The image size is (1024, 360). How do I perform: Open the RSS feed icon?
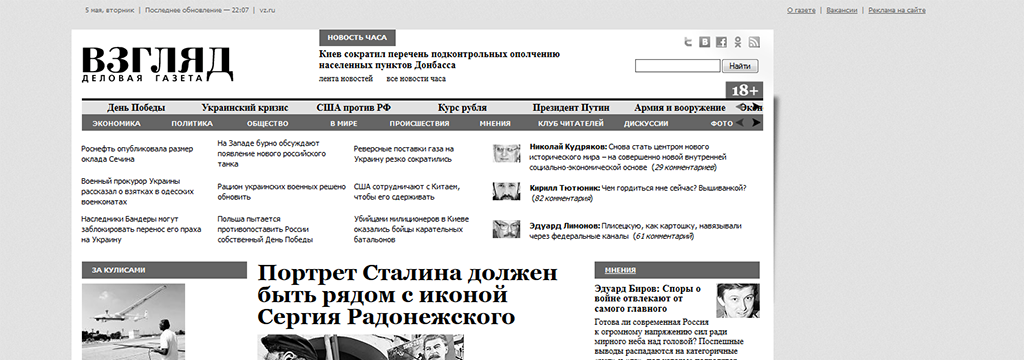point(754,42)
